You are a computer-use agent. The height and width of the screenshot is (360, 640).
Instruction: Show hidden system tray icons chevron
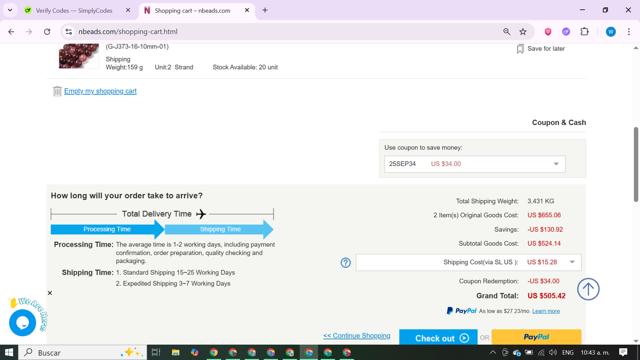(493, 352)
